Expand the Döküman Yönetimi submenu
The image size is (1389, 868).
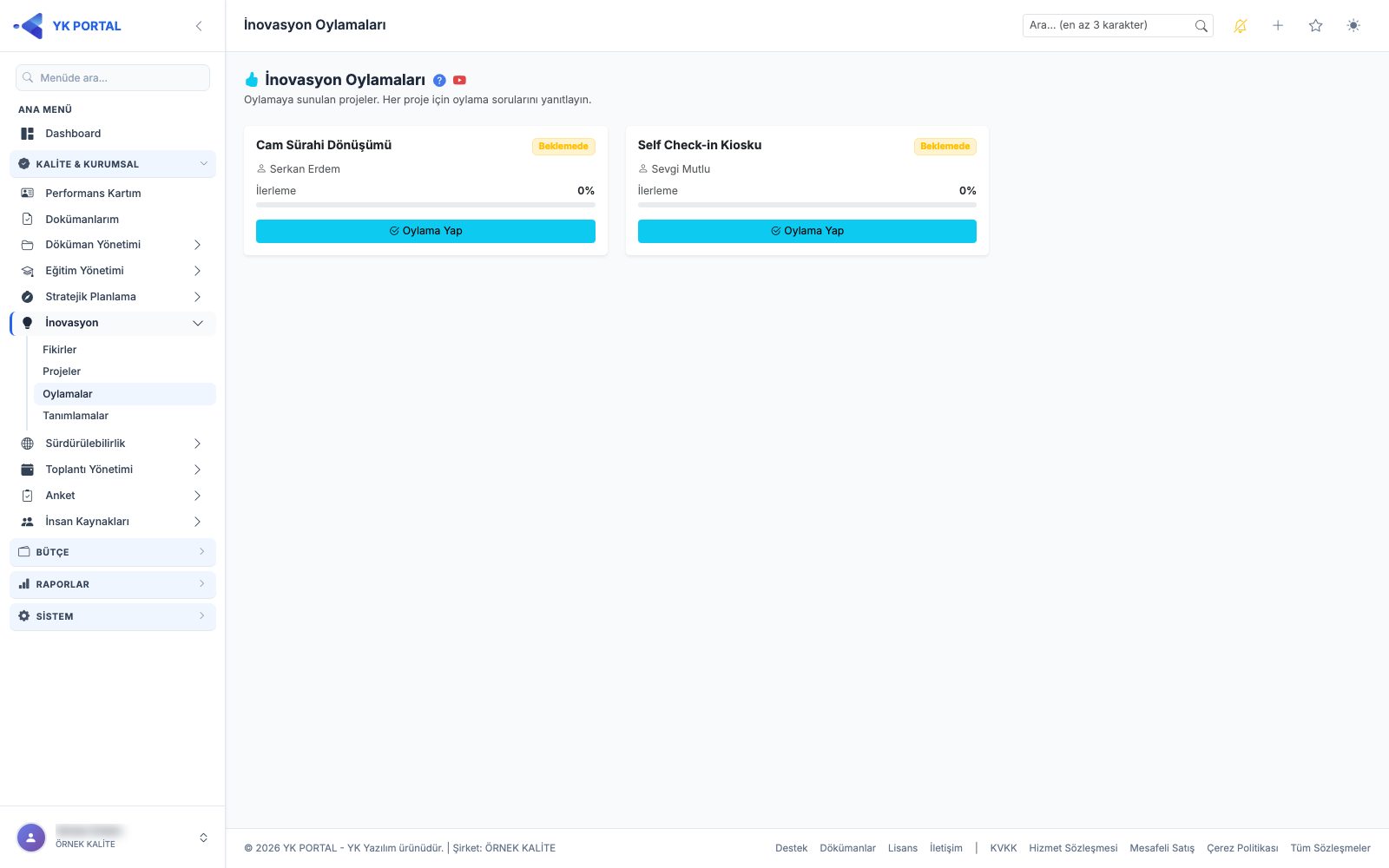[113, 245]
